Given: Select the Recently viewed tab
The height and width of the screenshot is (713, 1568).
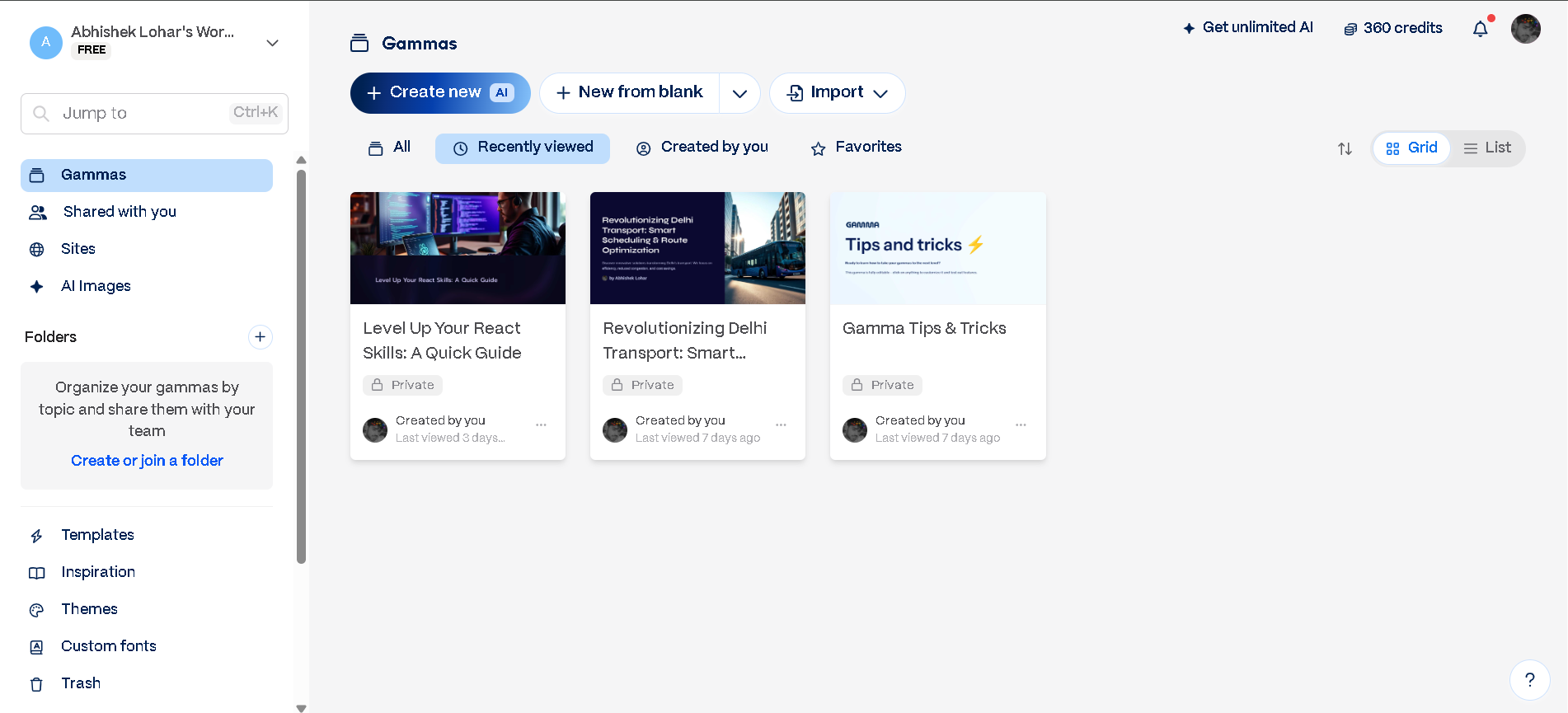Looking at the screenshot, I should click(523, 148).
